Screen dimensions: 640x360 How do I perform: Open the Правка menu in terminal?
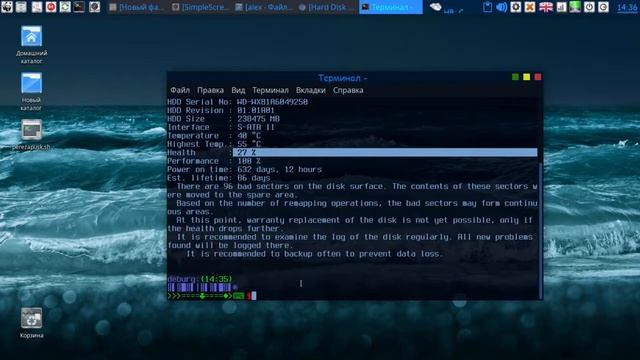(210, 90)
